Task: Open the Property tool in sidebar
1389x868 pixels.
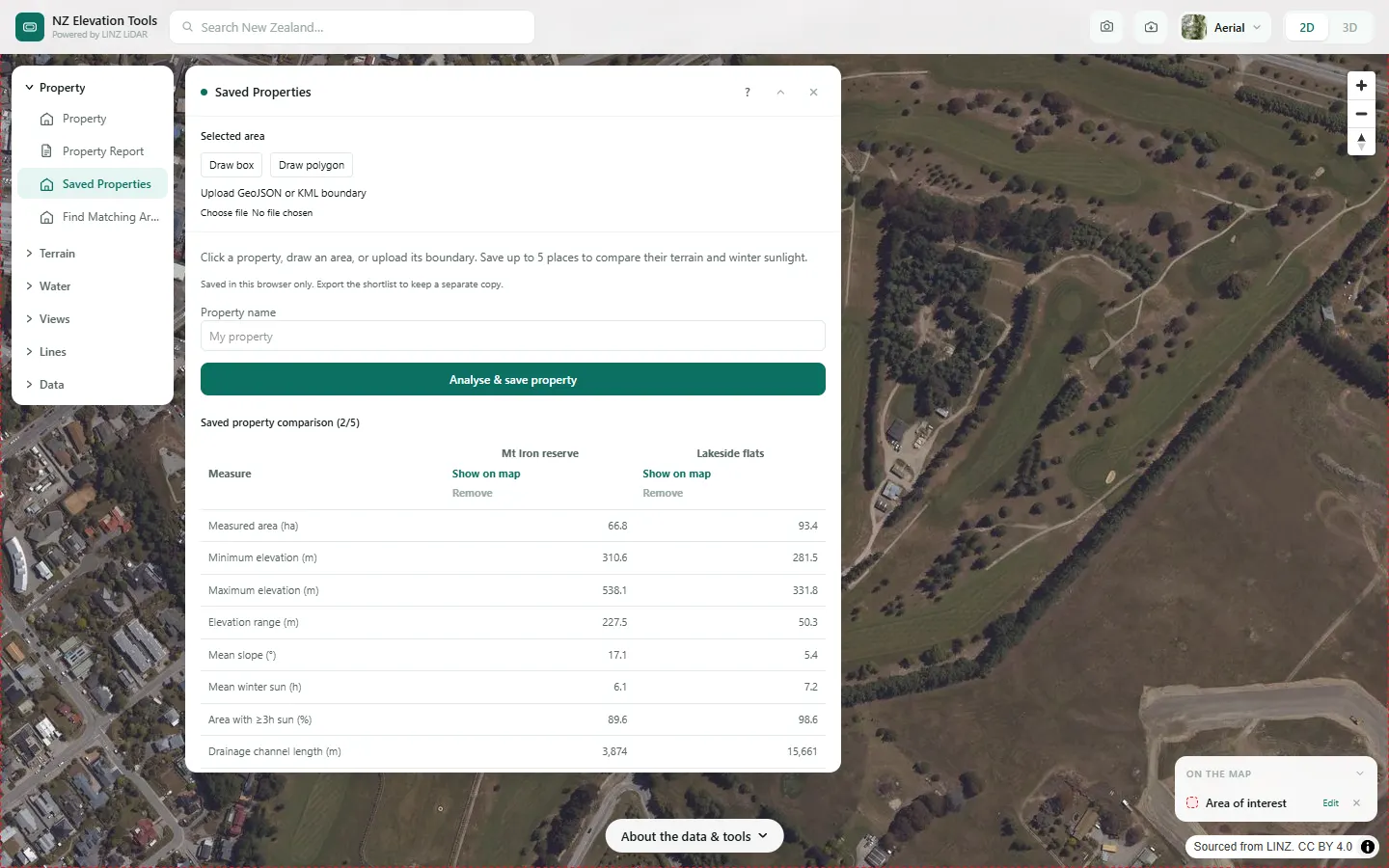Action: click(x=93, y=119)
